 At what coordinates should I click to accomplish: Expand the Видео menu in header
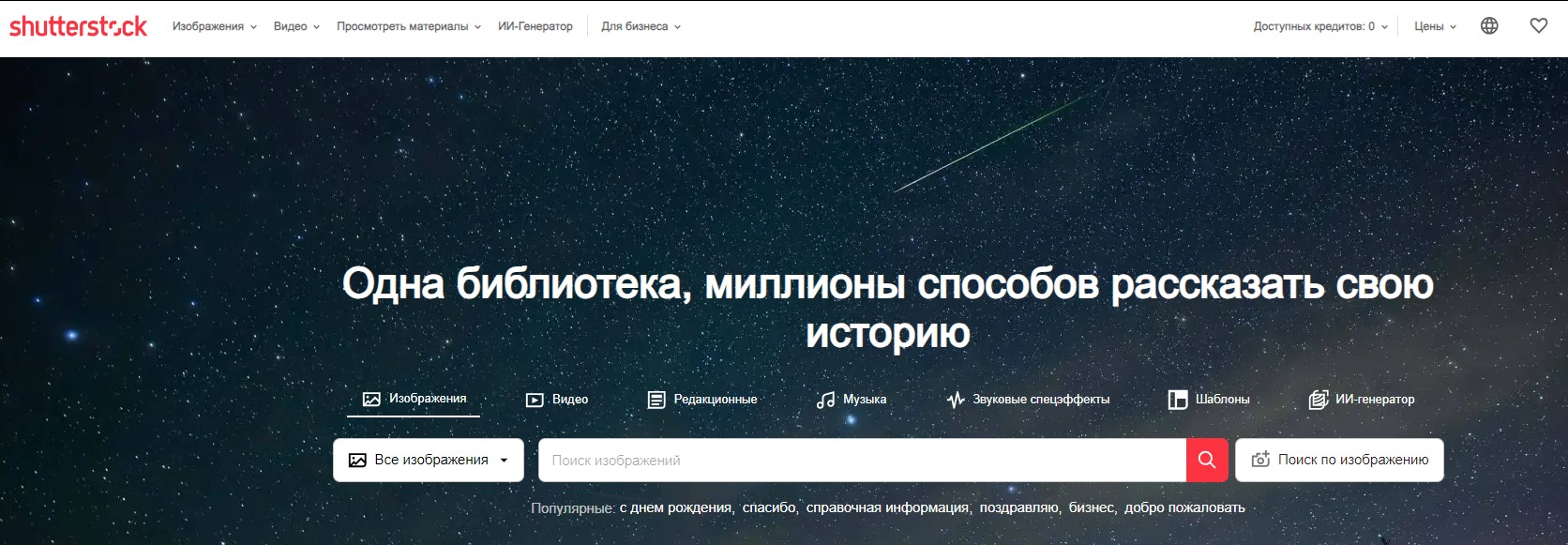pos(296,26)
